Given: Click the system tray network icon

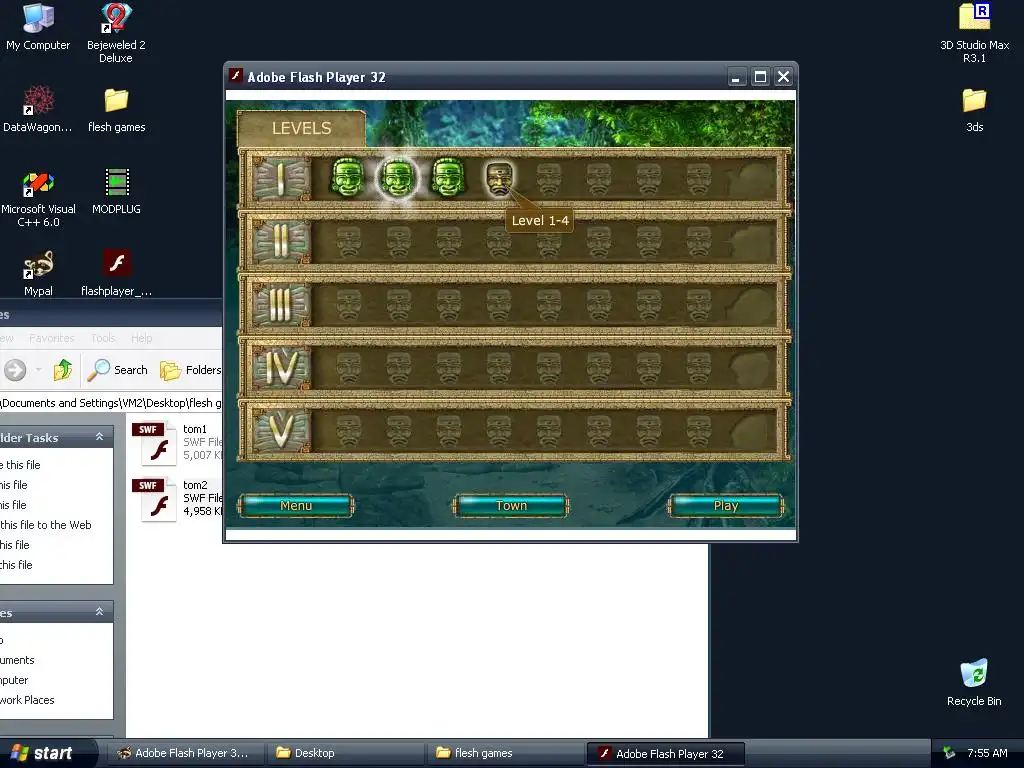Looking at the screenshot, I should [950, 753].
